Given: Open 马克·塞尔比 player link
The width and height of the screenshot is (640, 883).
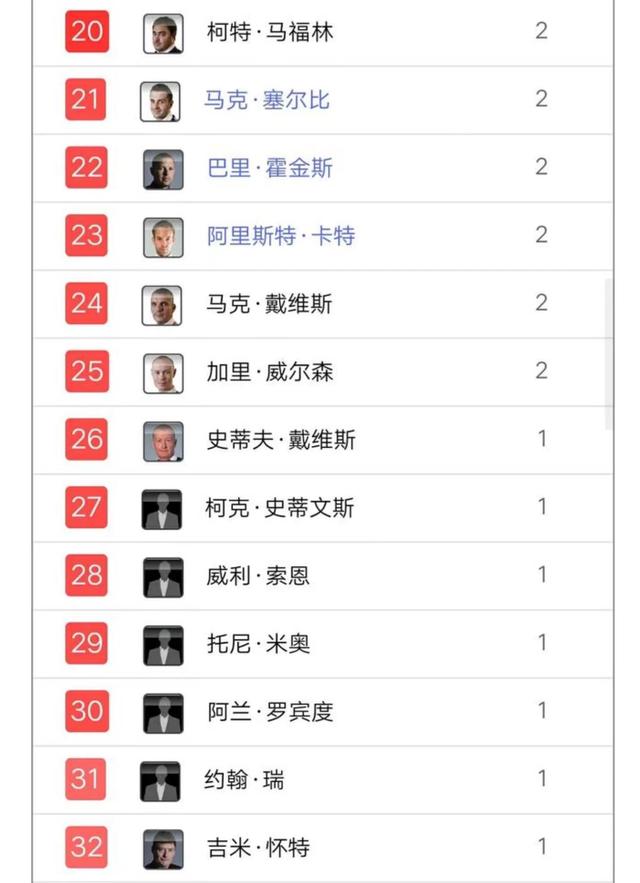Looking at the screenshot, I should click(x=266, y=100).
